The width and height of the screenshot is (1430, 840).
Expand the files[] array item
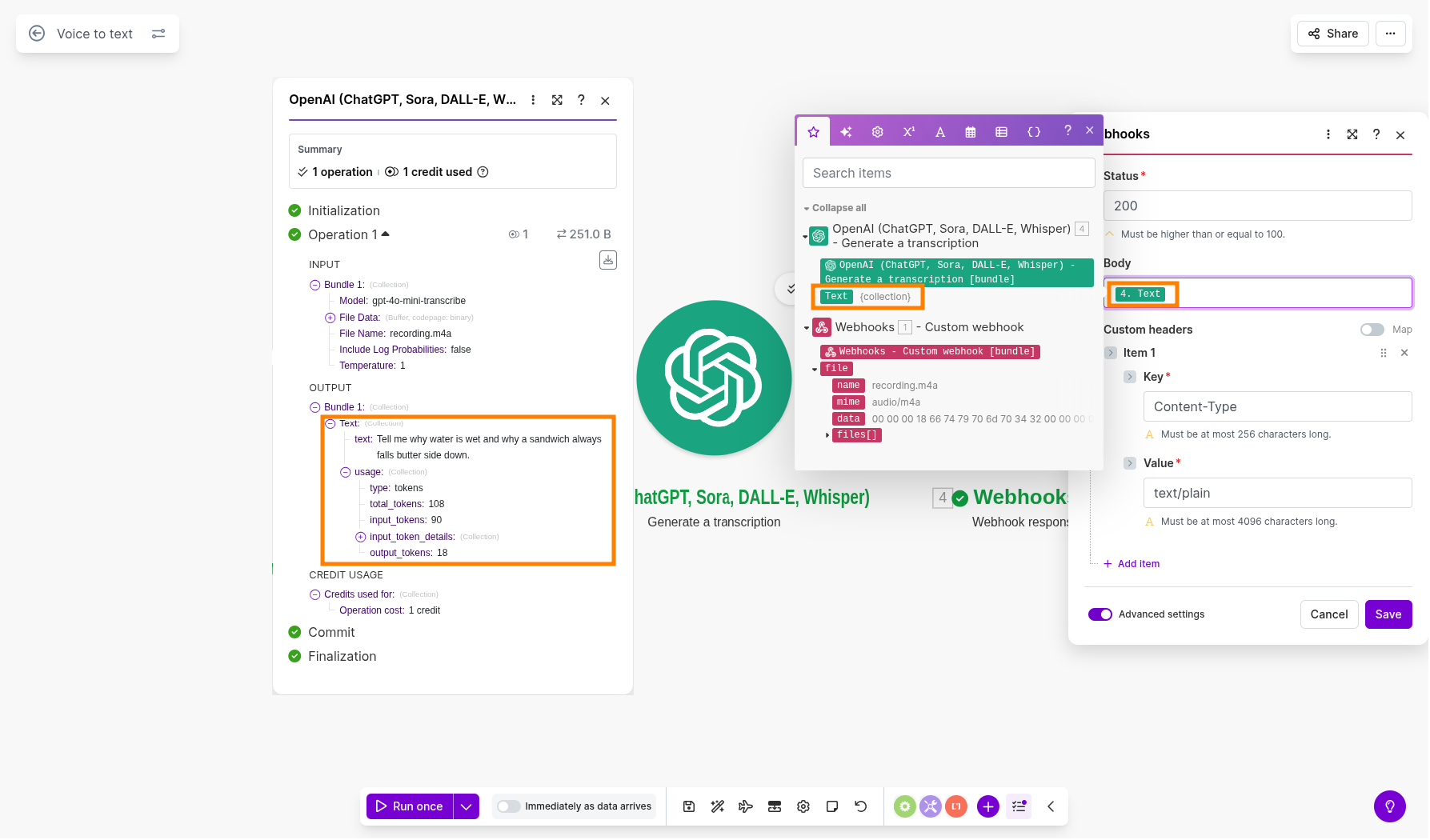point(827,435)
